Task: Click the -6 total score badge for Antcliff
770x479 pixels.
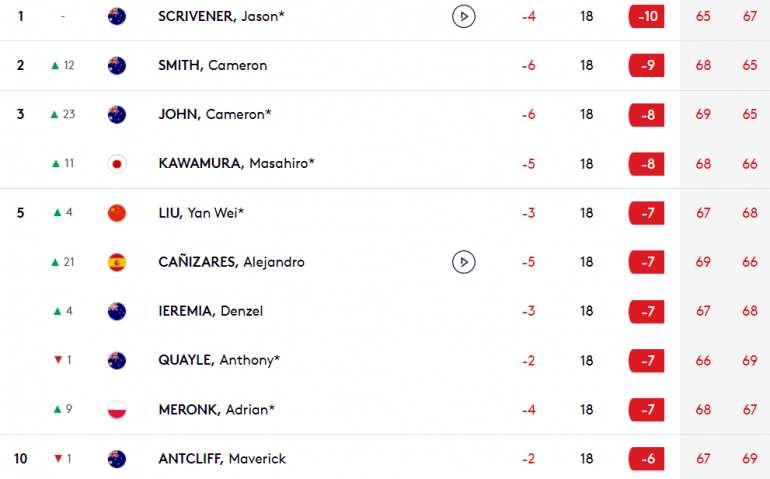Action: (646, 458)
